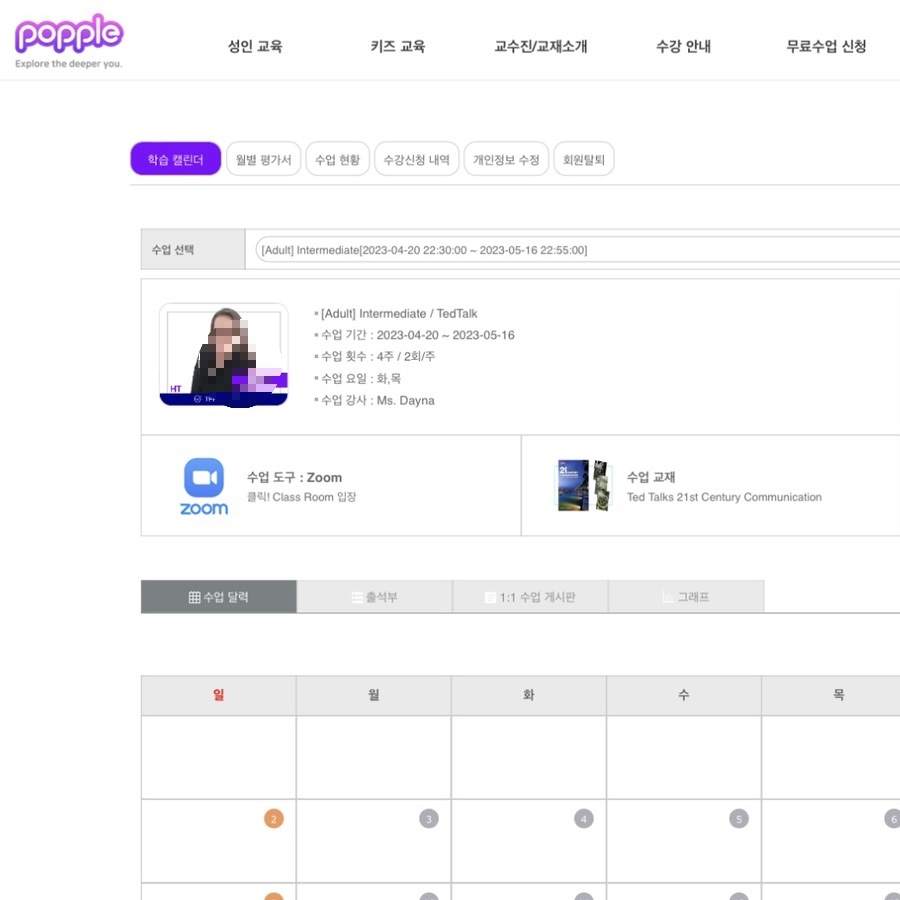The width and height of the screenshot is (900, 900).
Task: Enter the Class Room via 클릭! Class Room 입장
Action: click(301, 497)
